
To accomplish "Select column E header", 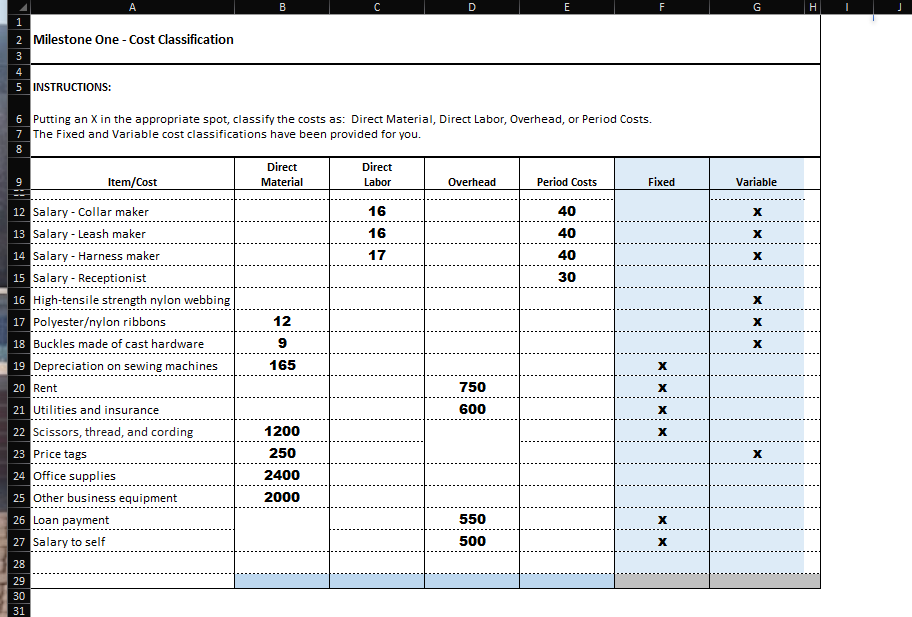I will (x=566, y=6).
